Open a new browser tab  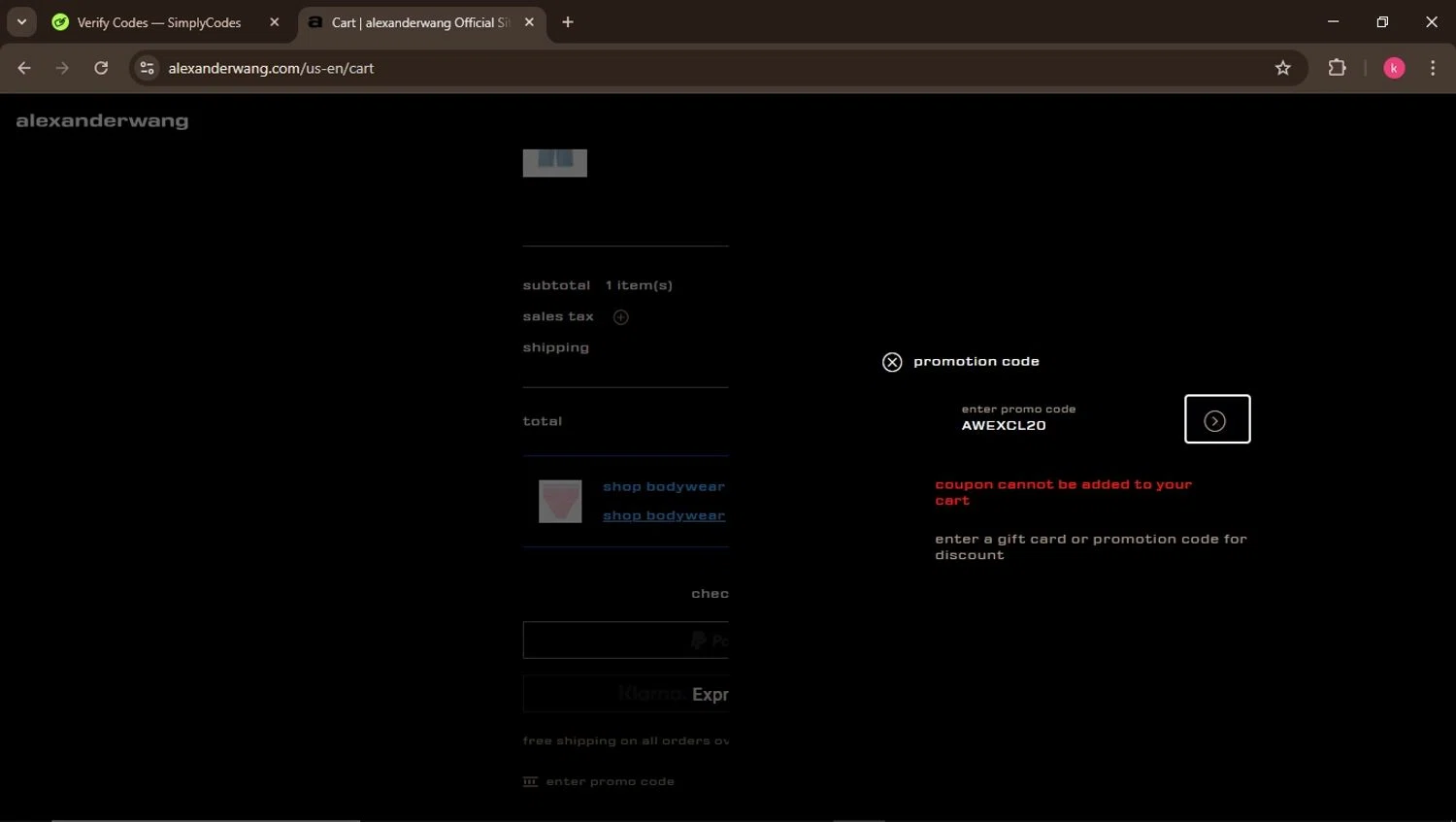click(x=568, y=22)
